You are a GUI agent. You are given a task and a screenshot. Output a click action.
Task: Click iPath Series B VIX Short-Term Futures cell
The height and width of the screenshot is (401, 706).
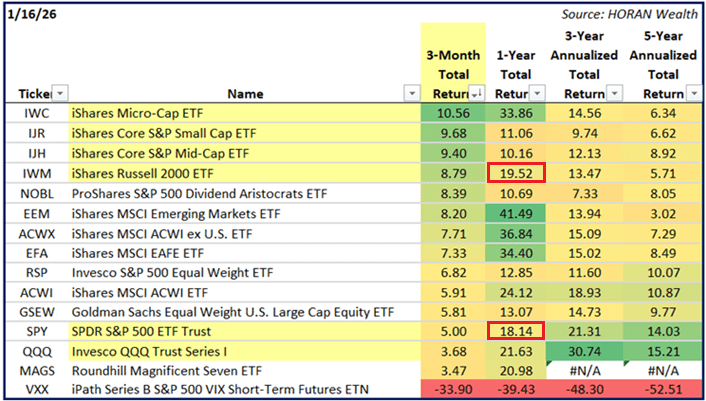tap(244, 389)
